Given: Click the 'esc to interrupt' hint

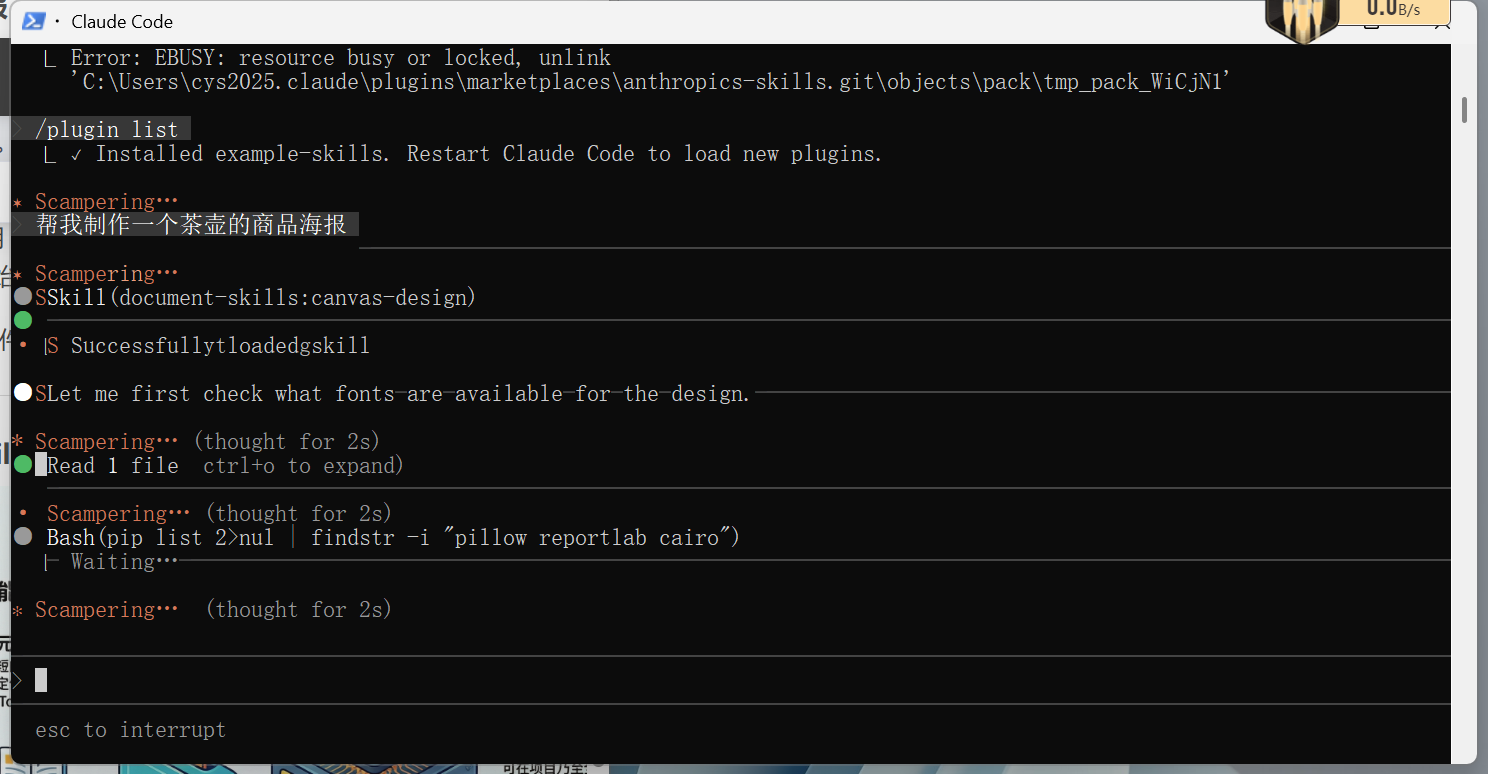Looking at the screenshot, I should coord(131,730).
